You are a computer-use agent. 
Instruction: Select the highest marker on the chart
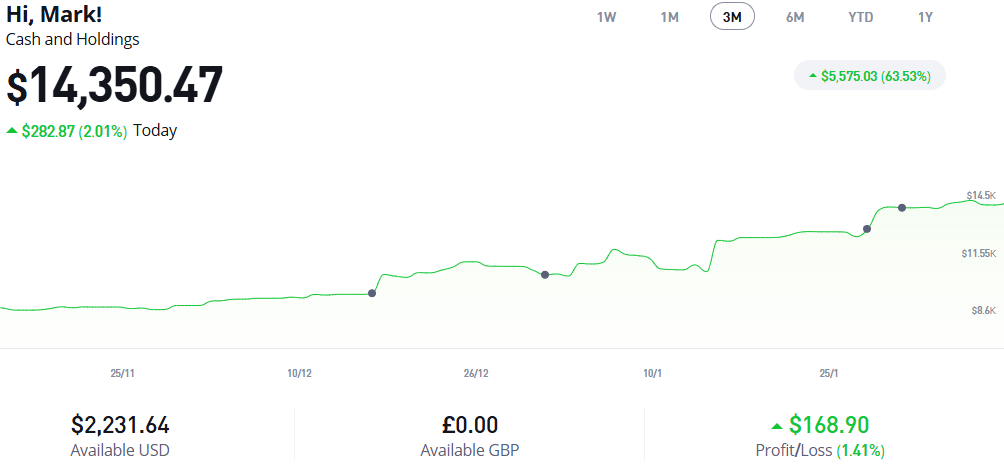902,208
